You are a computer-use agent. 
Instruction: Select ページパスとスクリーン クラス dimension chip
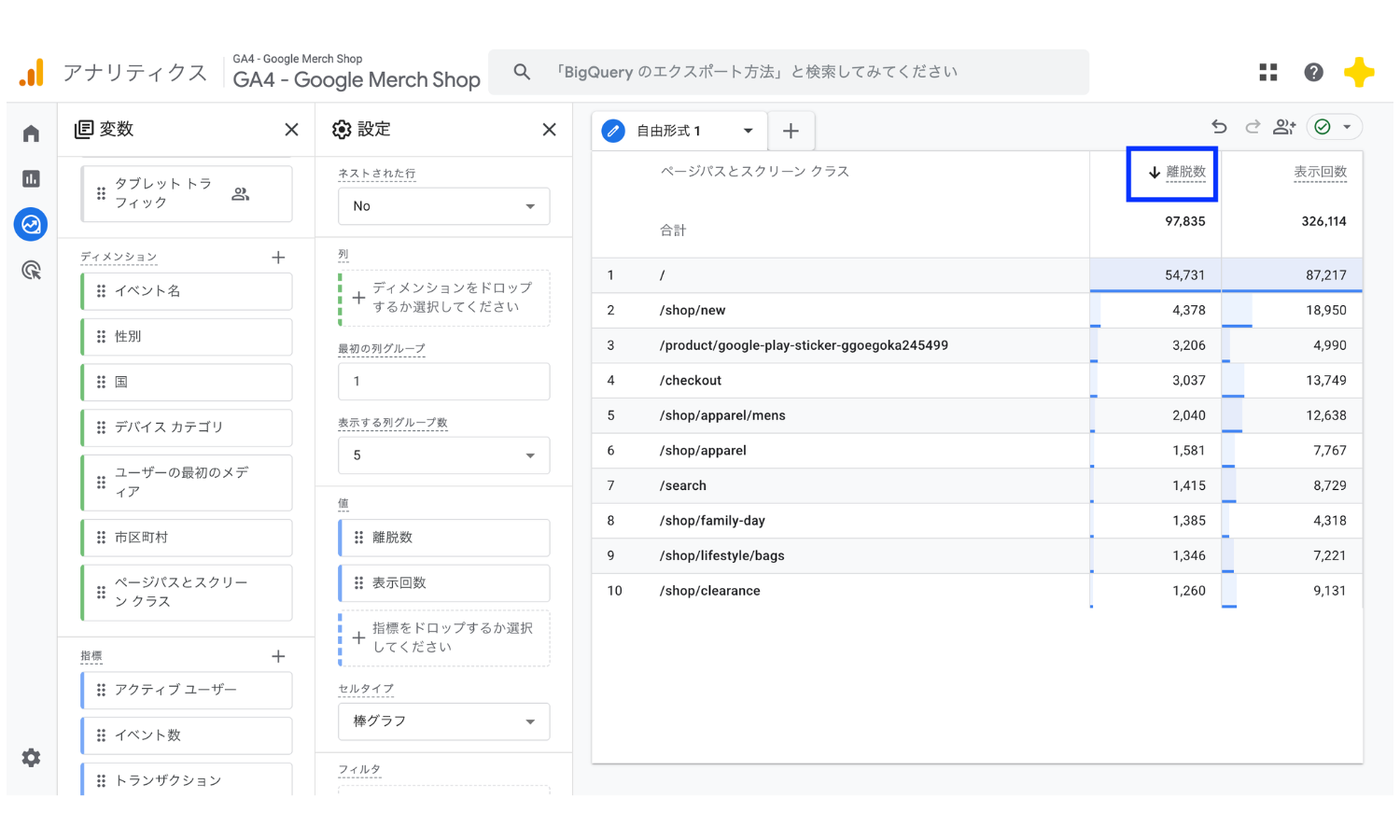coord(187,593)
